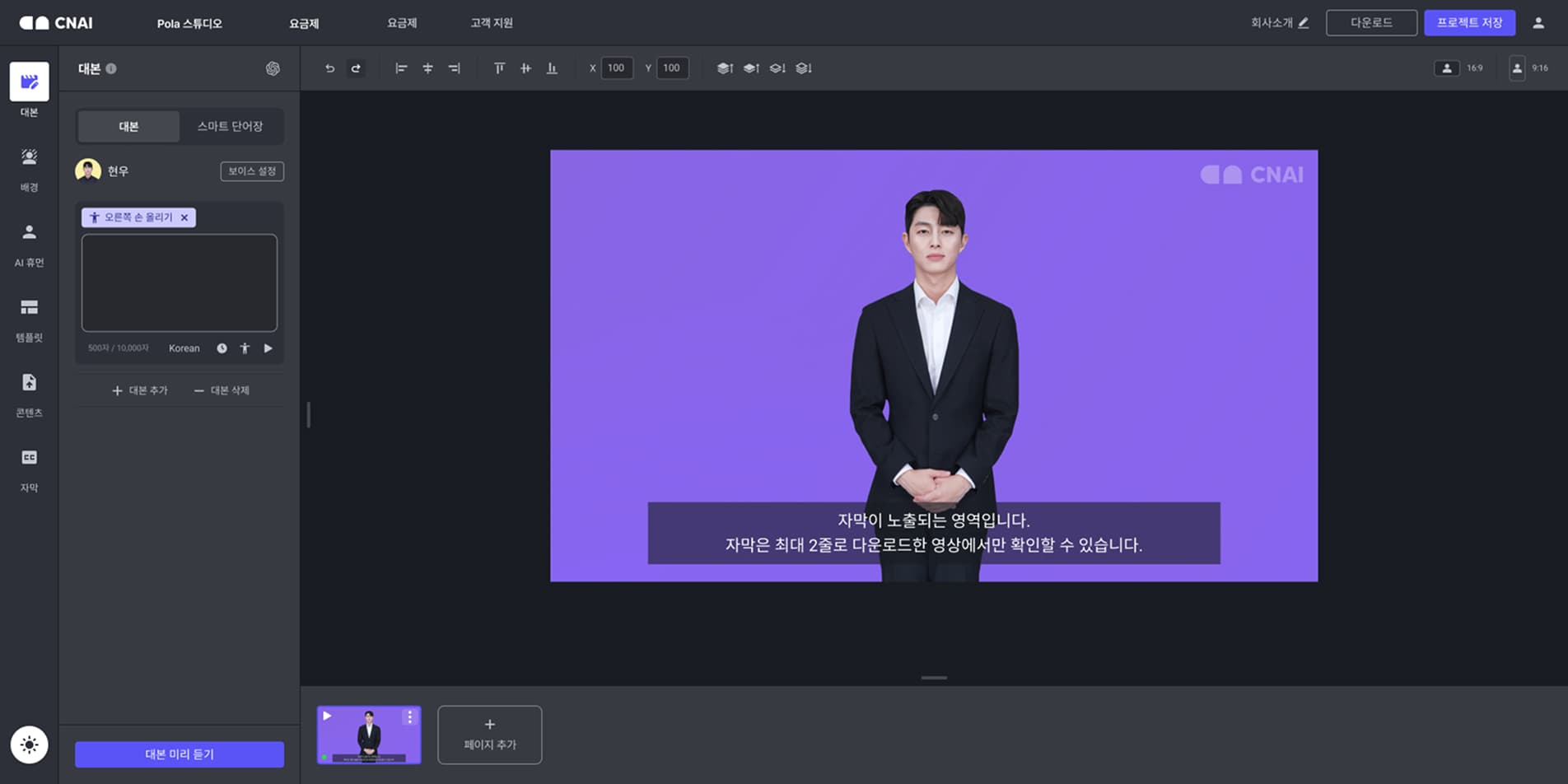Switch to 9:16 aspect ratio
Image resolution: width=1568 pixels, height=784 pixels.
1528,68
